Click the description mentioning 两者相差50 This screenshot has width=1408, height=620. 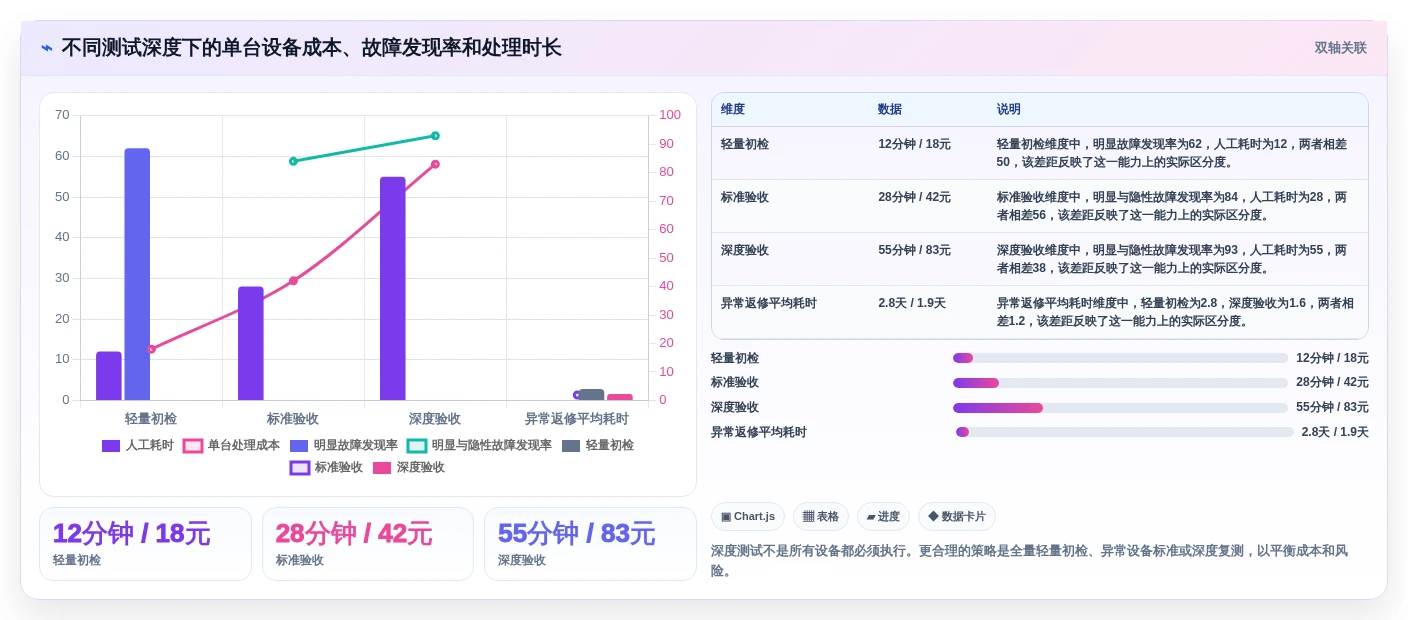(1172, 153)
